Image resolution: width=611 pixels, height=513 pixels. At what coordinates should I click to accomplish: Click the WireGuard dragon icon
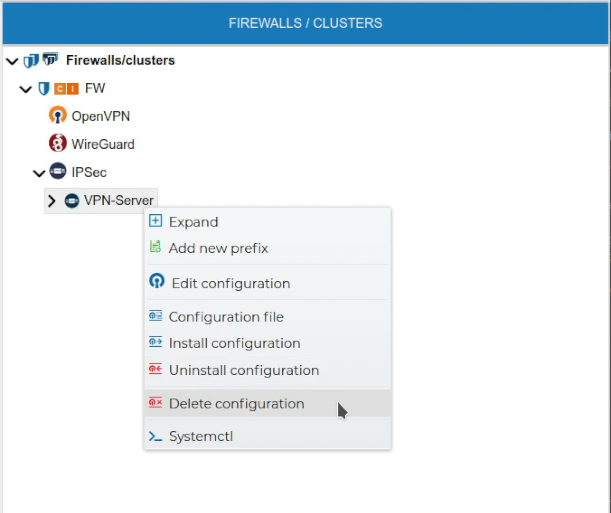tap(58, 144)
